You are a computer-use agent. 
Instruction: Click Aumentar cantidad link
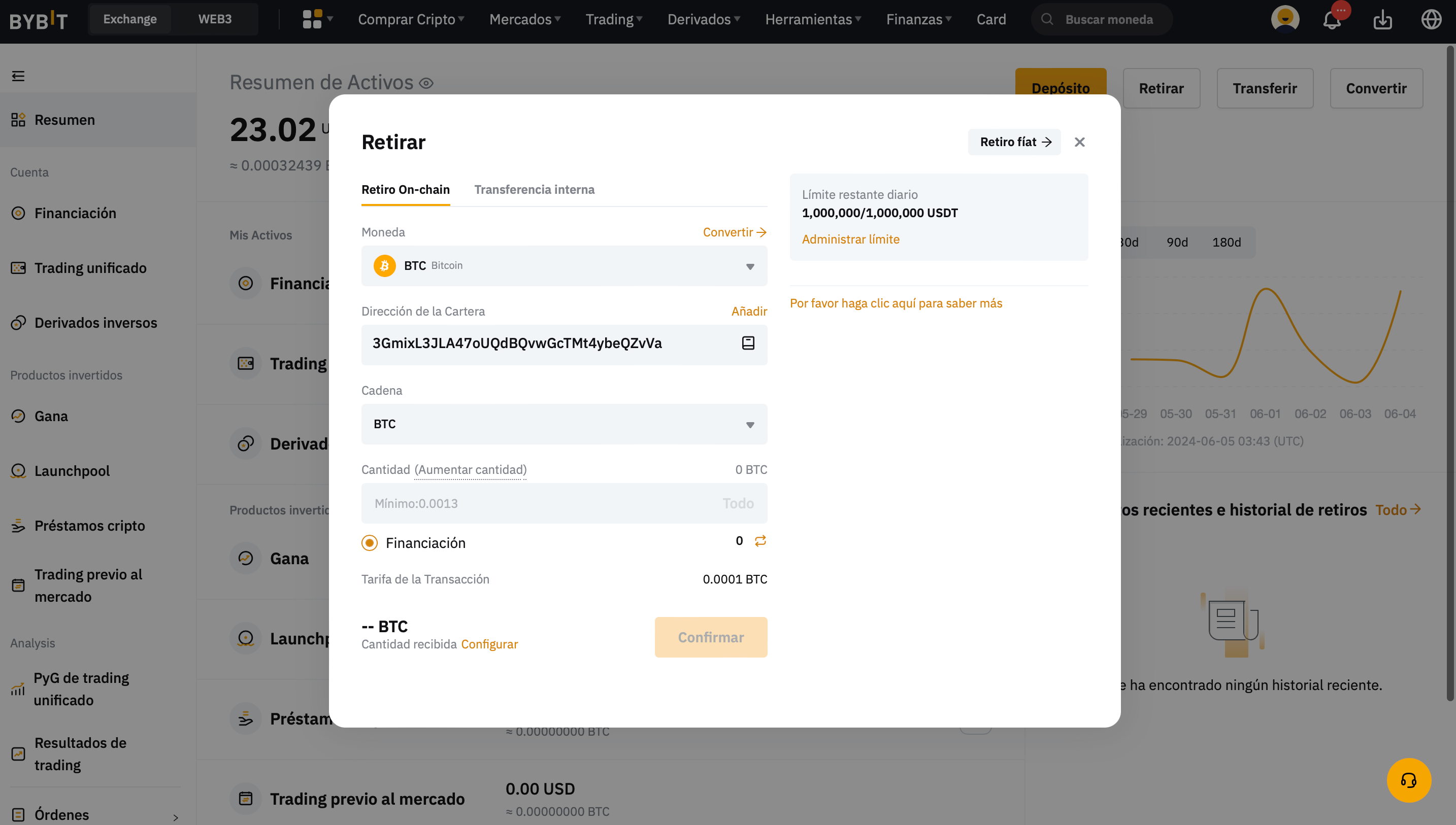pyautogui.click(x=471, y=470)
